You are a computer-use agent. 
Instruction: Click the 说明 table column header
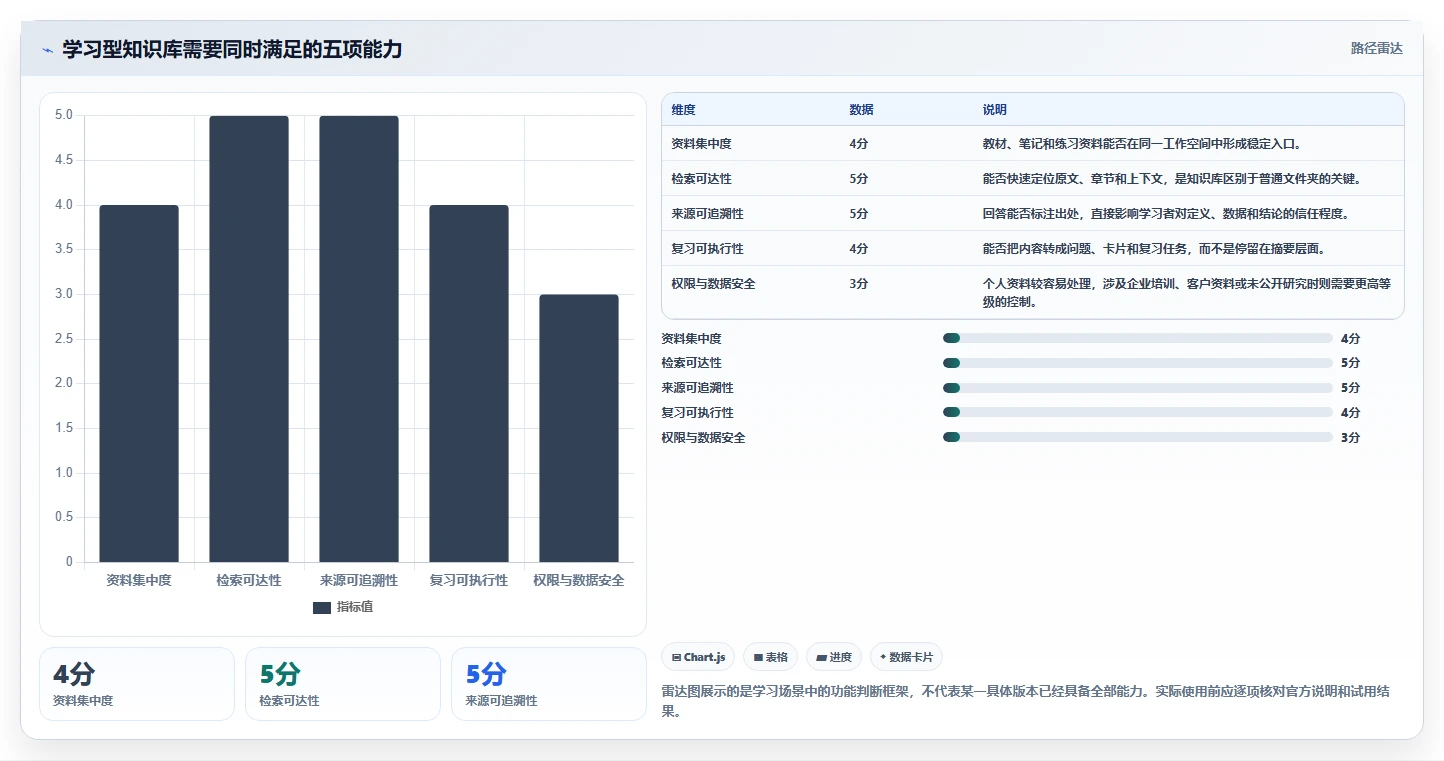[x=995, y=110]
